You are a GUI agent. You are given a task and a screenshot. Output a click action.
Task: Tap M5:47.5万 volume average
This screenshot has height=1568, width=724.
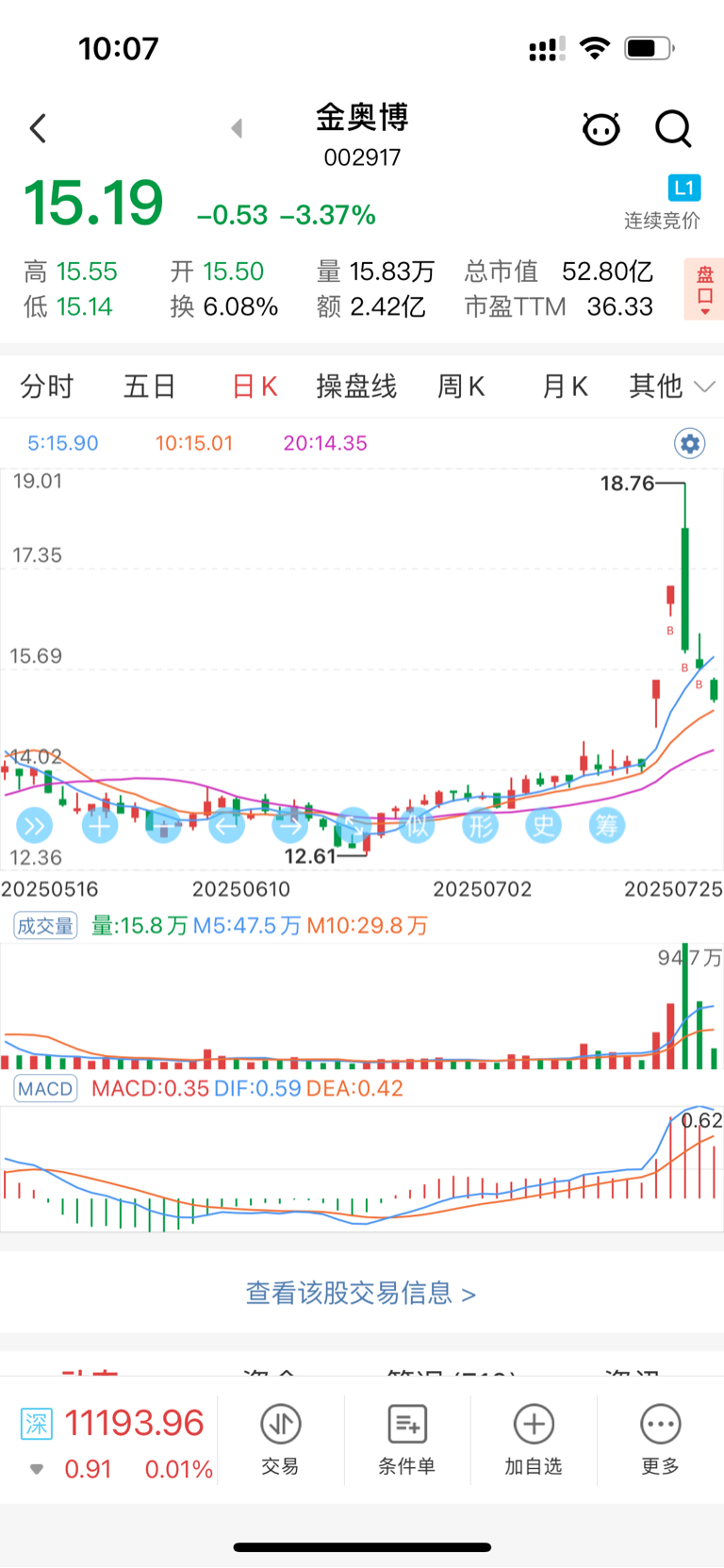coord(247,926)
